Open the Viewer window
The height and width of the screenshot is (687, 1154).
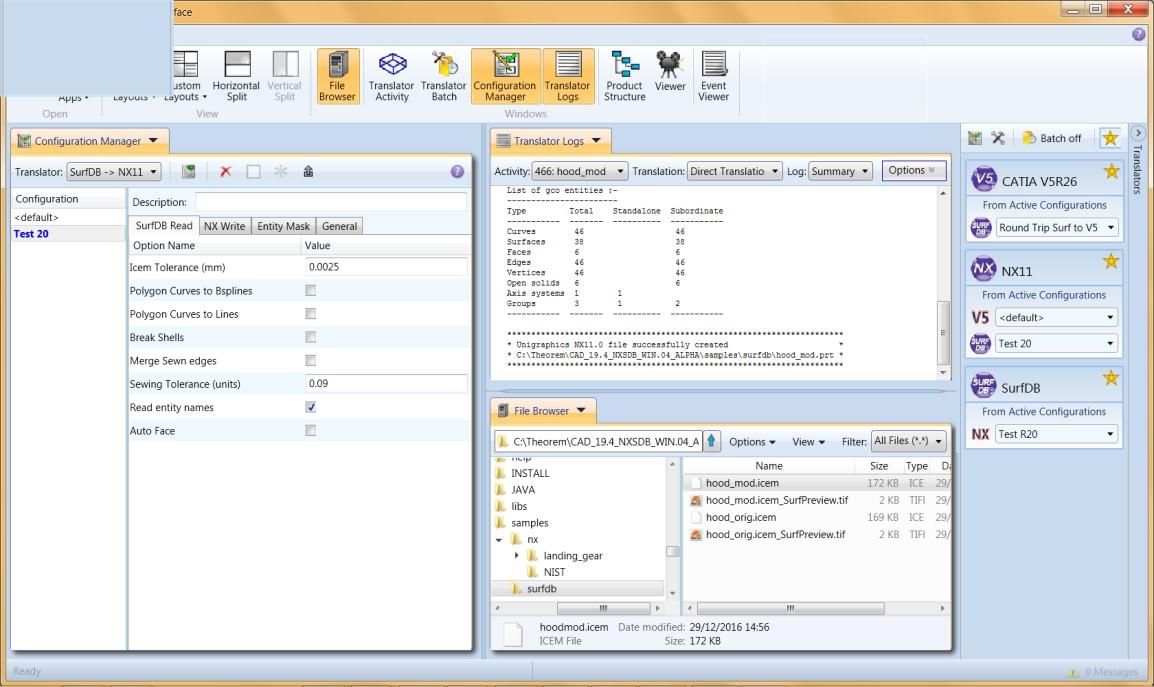click(x=670, y=72)
